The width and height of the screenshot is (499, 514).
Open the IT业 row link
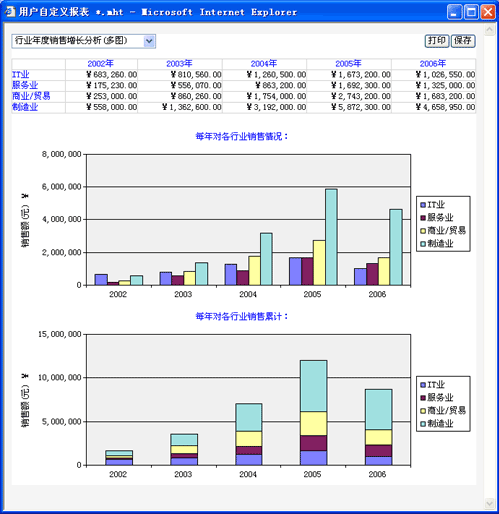coord(21,75)
